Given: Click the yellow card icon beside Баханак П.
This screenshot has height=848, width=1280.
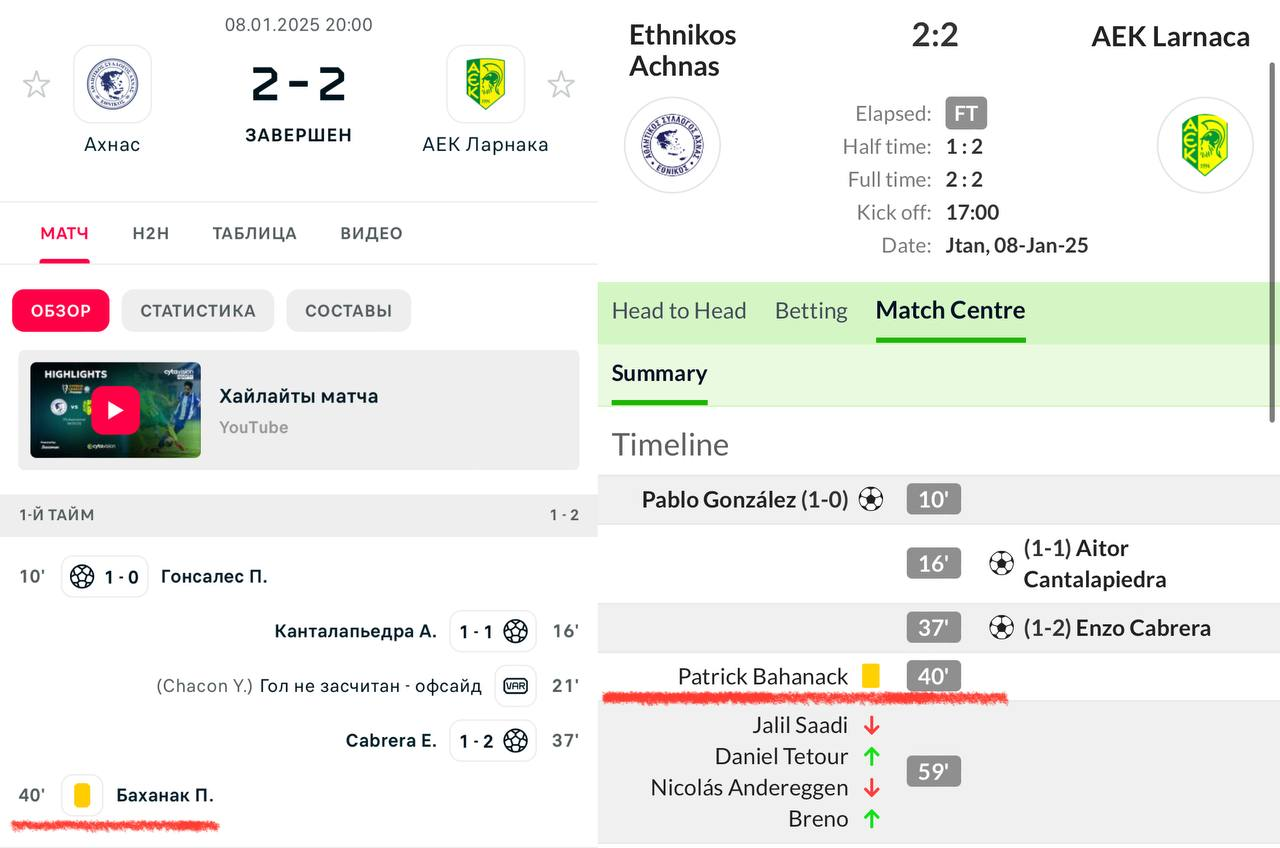Looking at the screenshot, I should (82, 796).
